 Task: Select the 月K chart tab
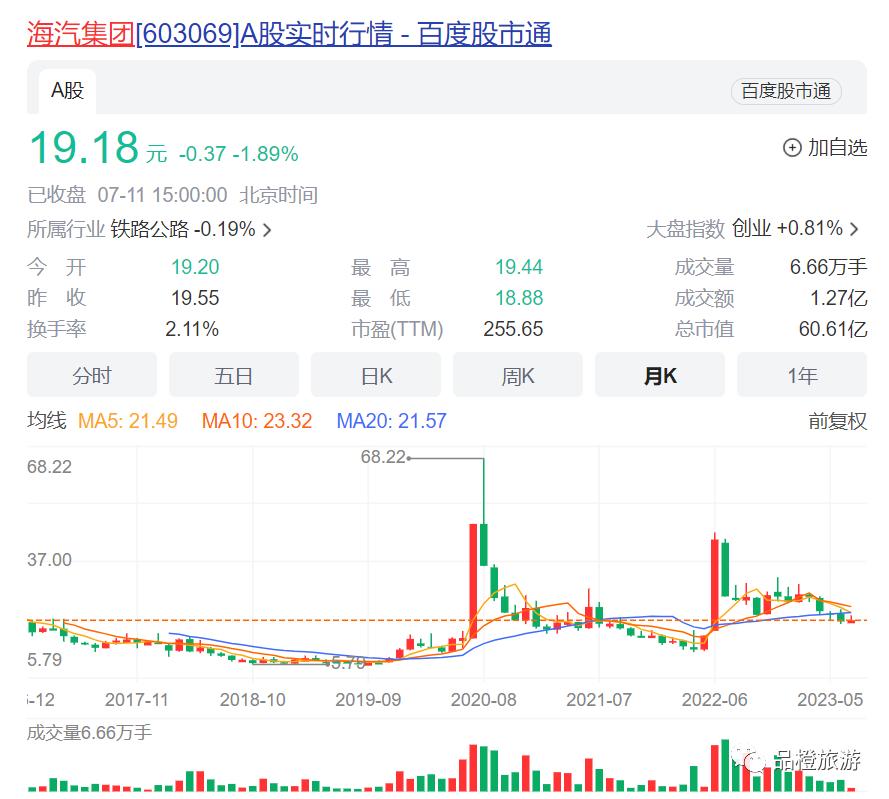click(660, 375)
